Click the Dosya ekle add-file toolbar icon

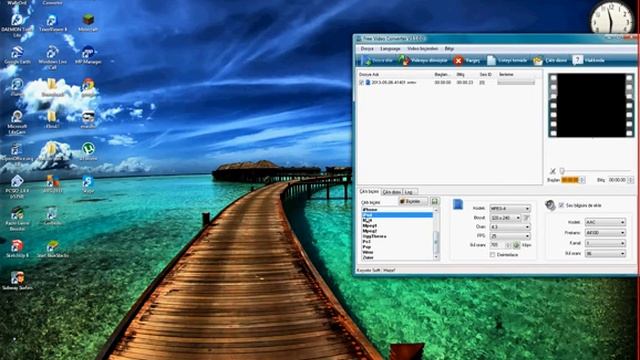point(366,61)
